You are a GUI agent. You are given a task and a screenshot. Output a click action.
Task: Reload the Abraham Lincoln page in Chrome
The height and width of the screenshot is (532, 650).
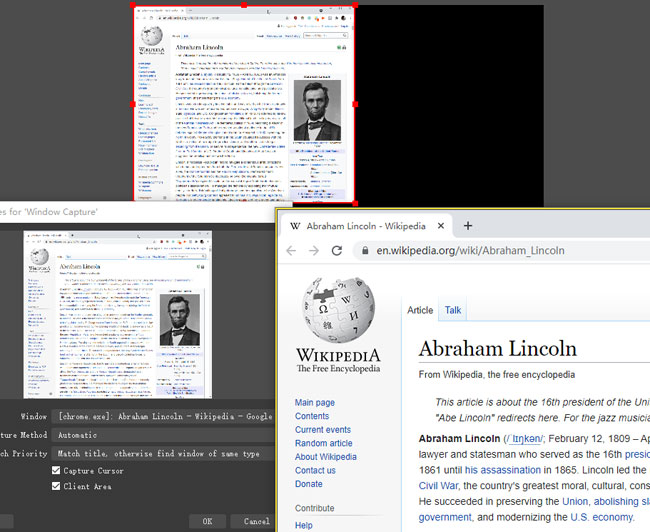tap(337, 250)
